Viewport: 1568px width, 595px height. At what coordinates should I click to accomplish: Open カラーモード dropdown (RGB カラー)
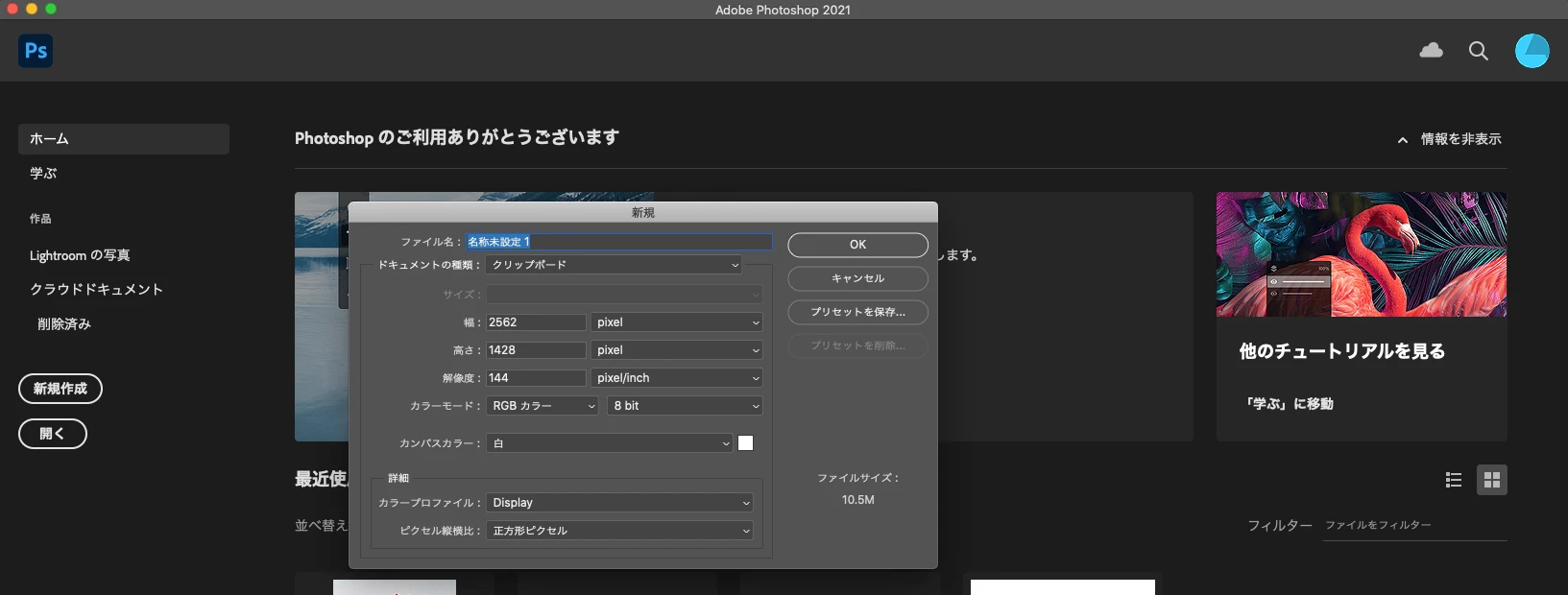tap(543, 406)
